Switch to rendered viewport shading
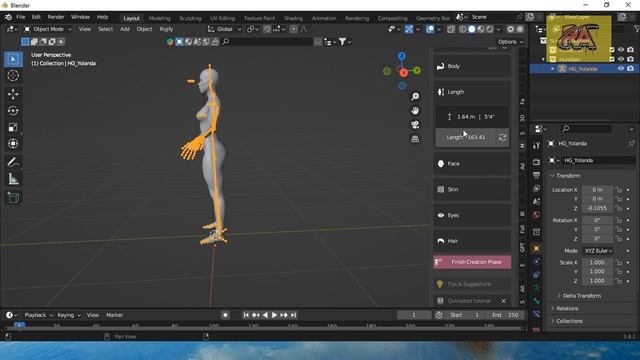Screen dimensions: 640x360 click(489, 29)
